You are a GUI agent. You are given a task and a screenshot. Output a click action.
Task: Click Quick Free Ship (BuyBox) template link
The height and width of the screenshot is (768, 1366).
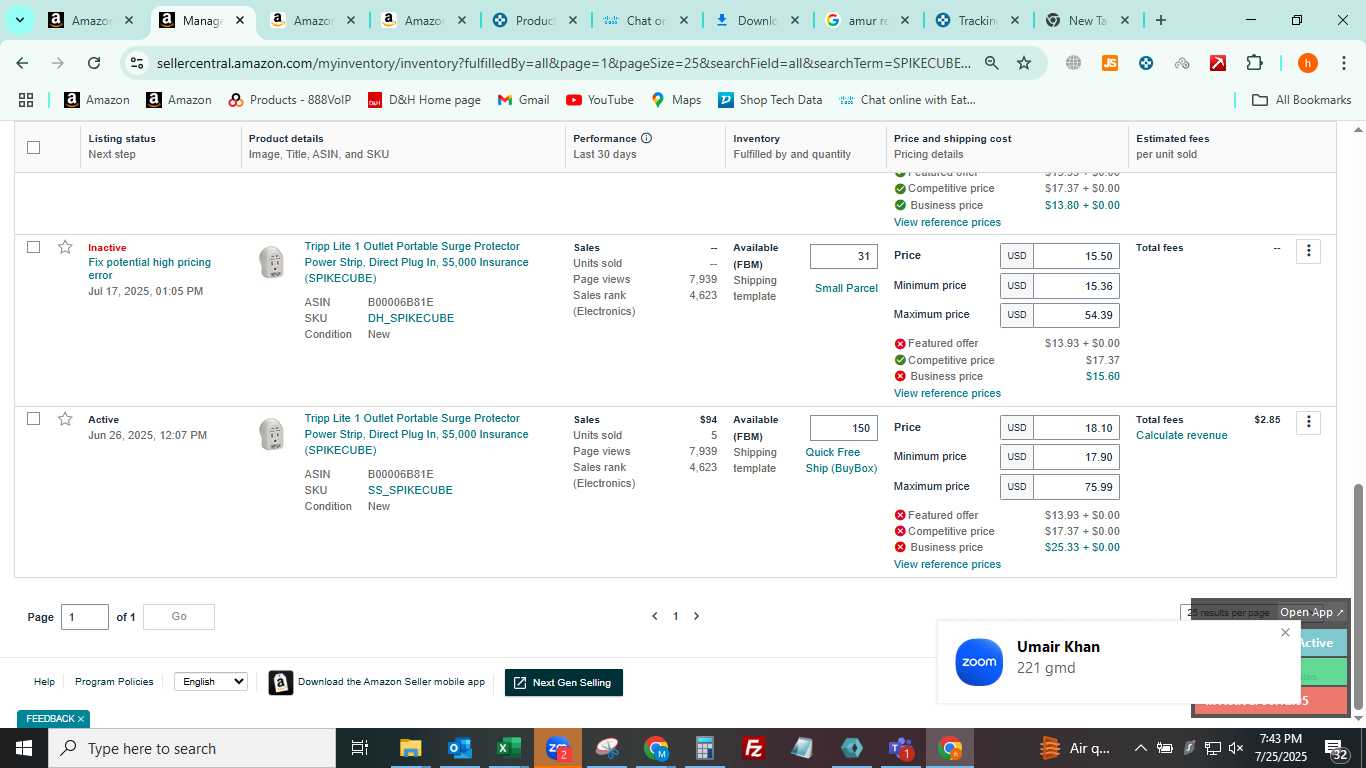pos(841,460)
